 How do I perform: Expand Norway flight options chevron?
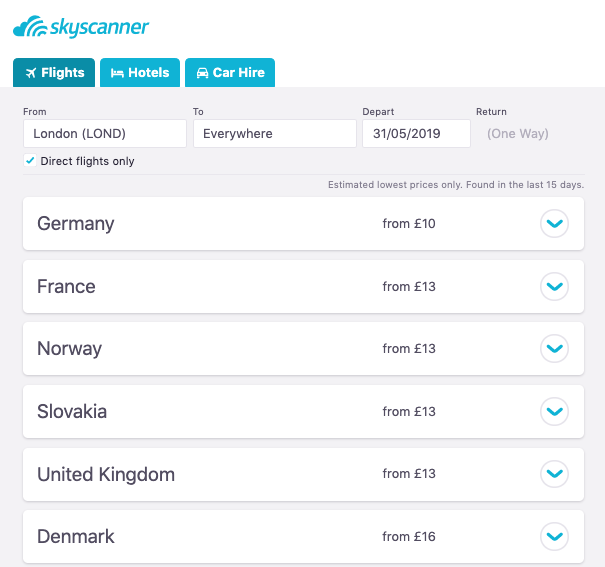[554, 349]
